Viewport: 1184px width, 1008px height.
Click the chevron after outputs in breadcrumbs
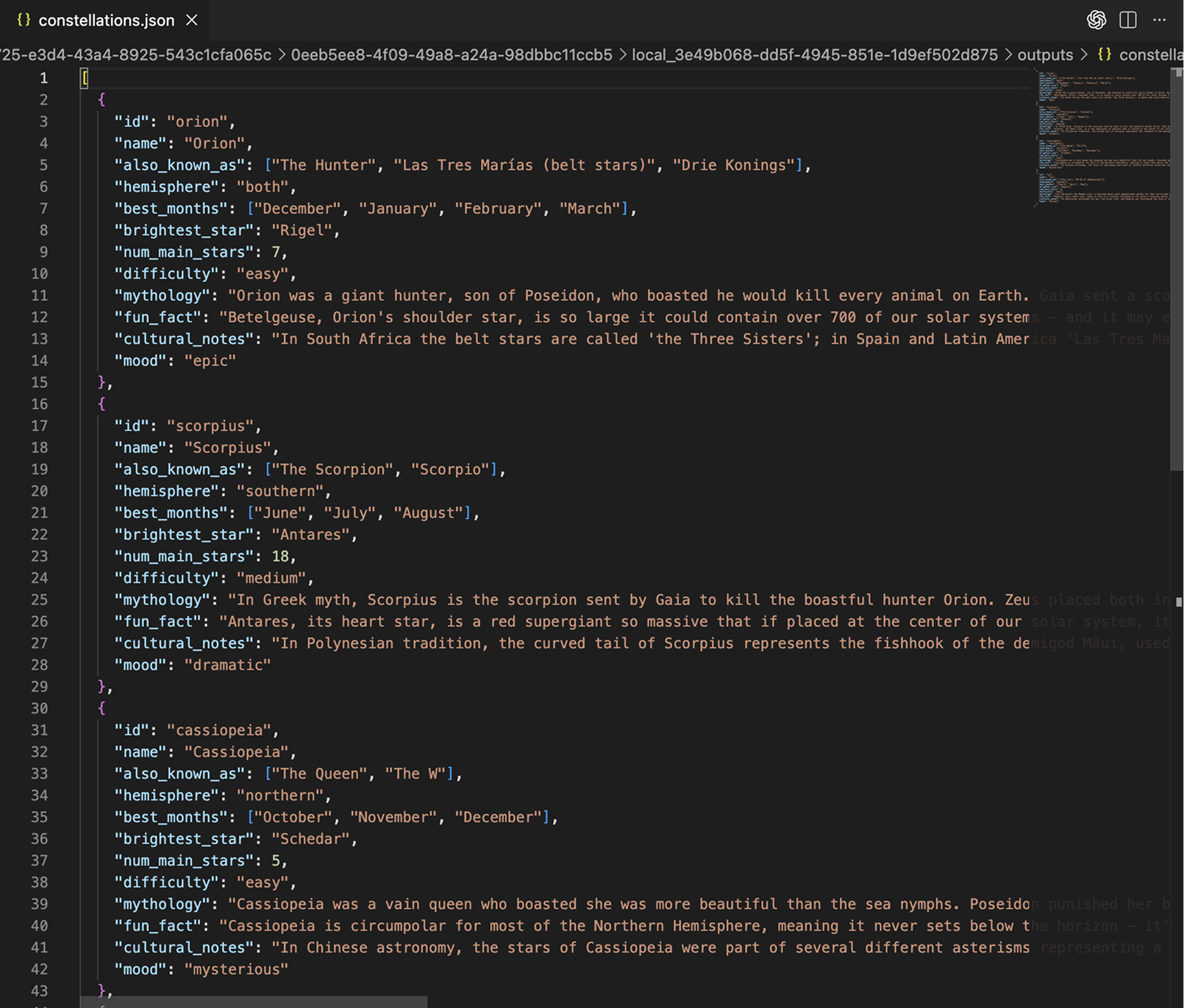1083,54
